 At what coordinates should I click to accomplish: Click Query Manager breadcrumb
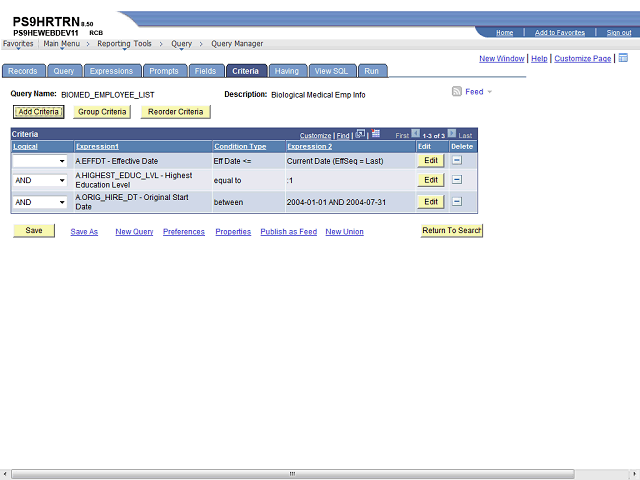point(237,44)
